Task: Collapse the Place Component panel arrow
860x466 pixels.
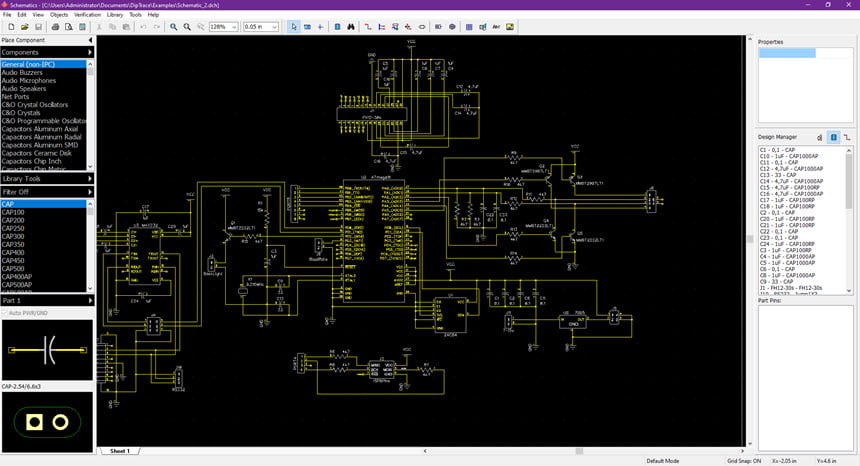Action: tap(90, 40)
